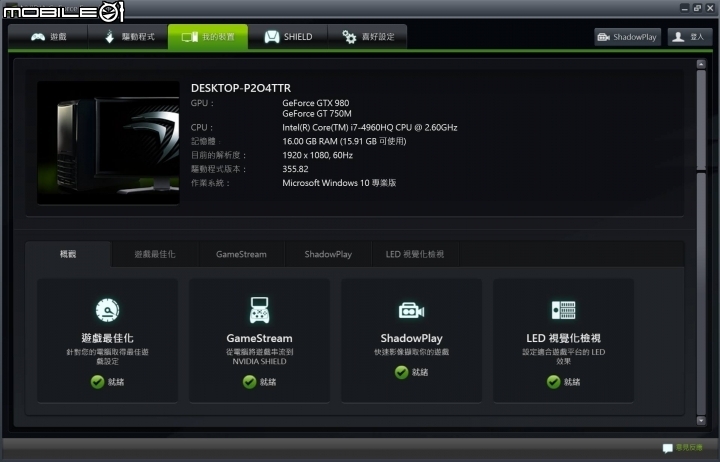Click the GameStream card title
The width and height of the screenshot is (720, 462).
tap(259, 338)
